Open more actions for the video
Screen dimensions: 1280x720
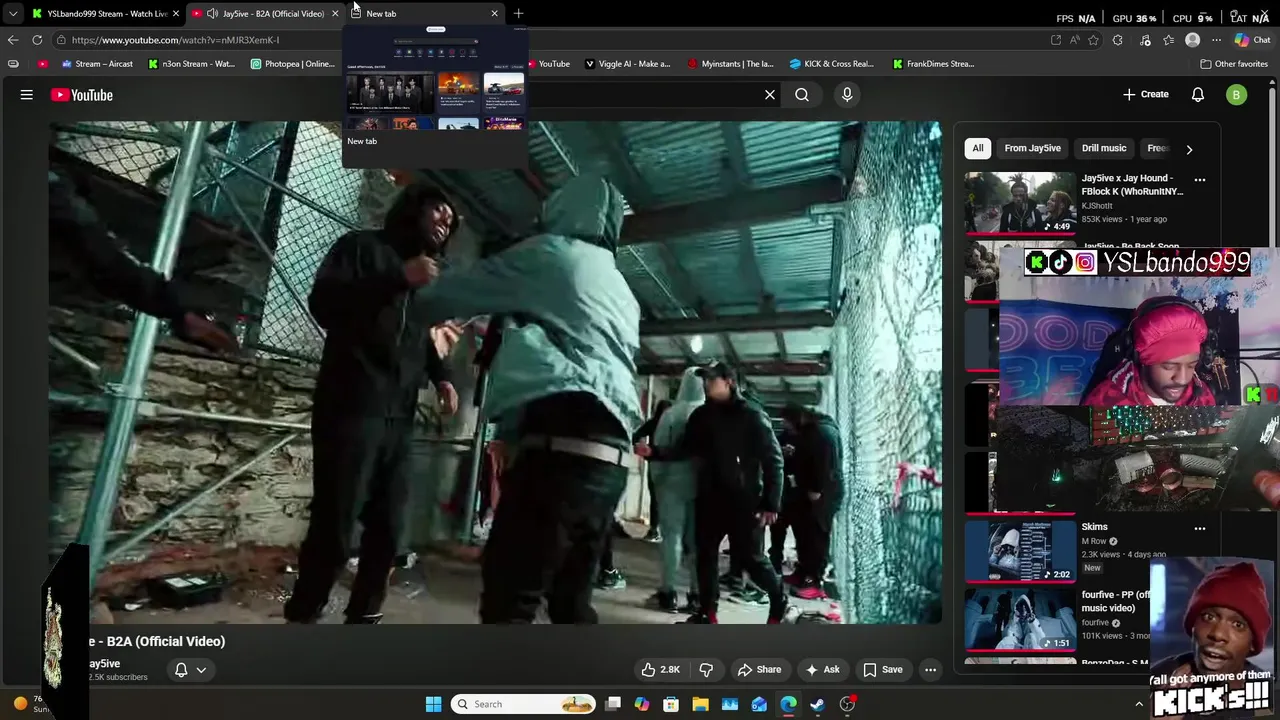(x=931, y=670)
